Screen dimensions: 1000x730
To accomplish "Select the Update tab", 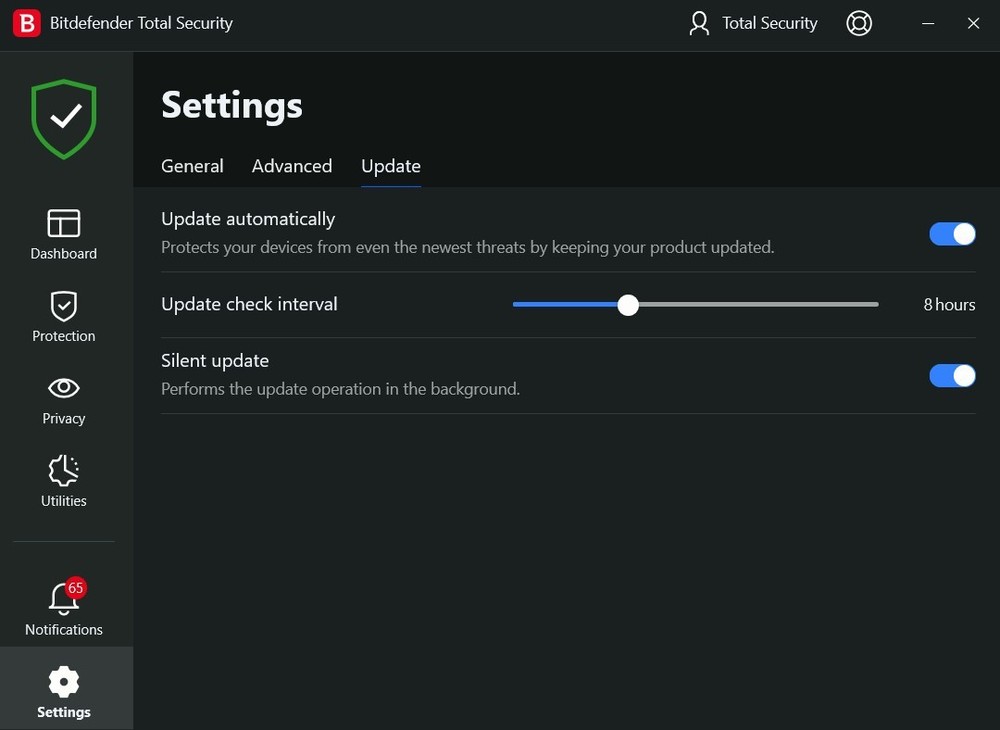I will coord(391,166).
